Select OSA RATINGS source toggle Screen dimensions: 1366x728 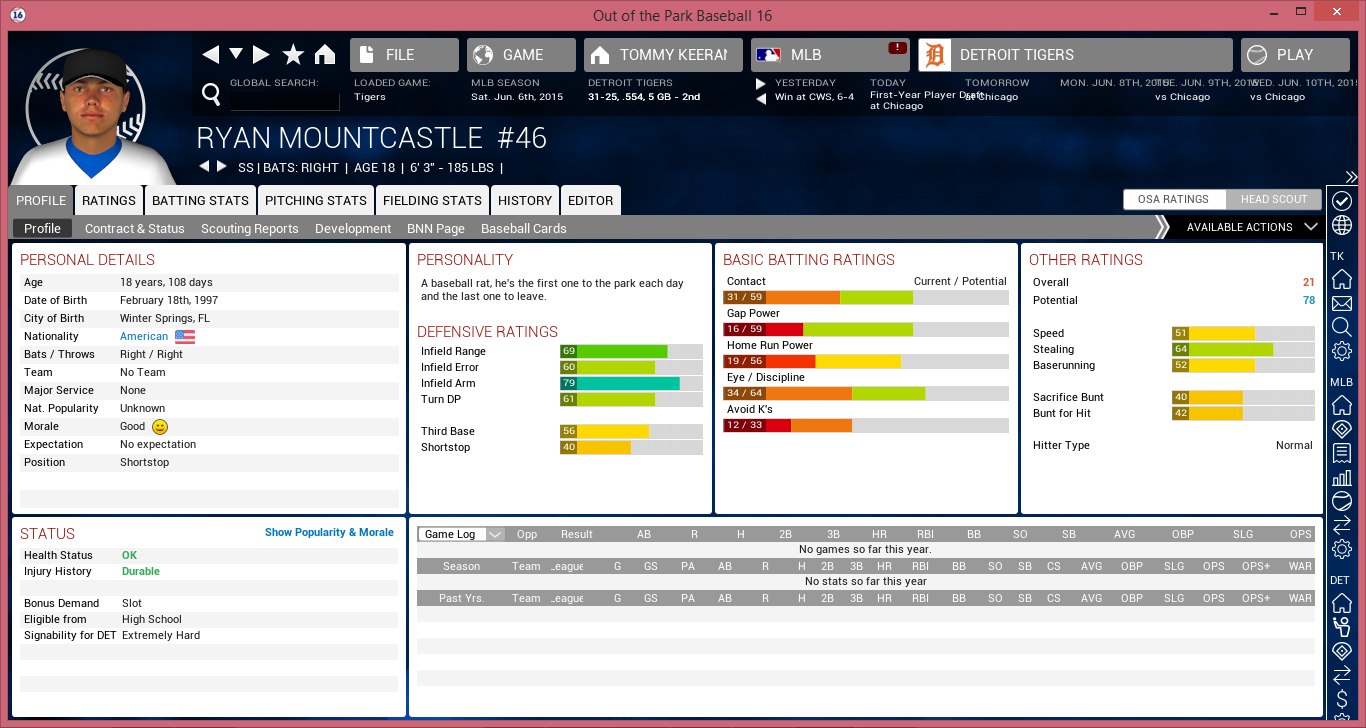tap(1173, 199)
